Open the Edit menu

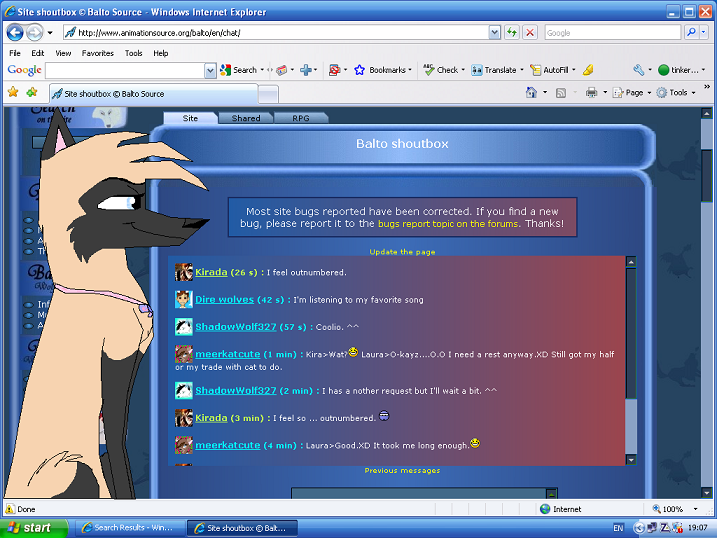click(x=37, y=53)
